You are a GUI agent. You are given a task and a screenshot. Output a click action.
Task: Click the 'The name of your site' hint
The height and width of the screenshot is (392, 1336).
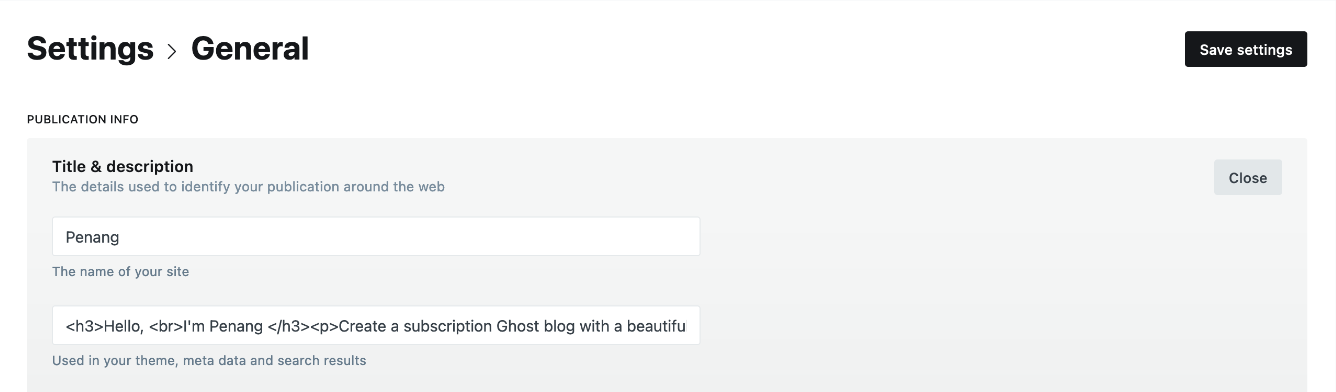[120, 271]
